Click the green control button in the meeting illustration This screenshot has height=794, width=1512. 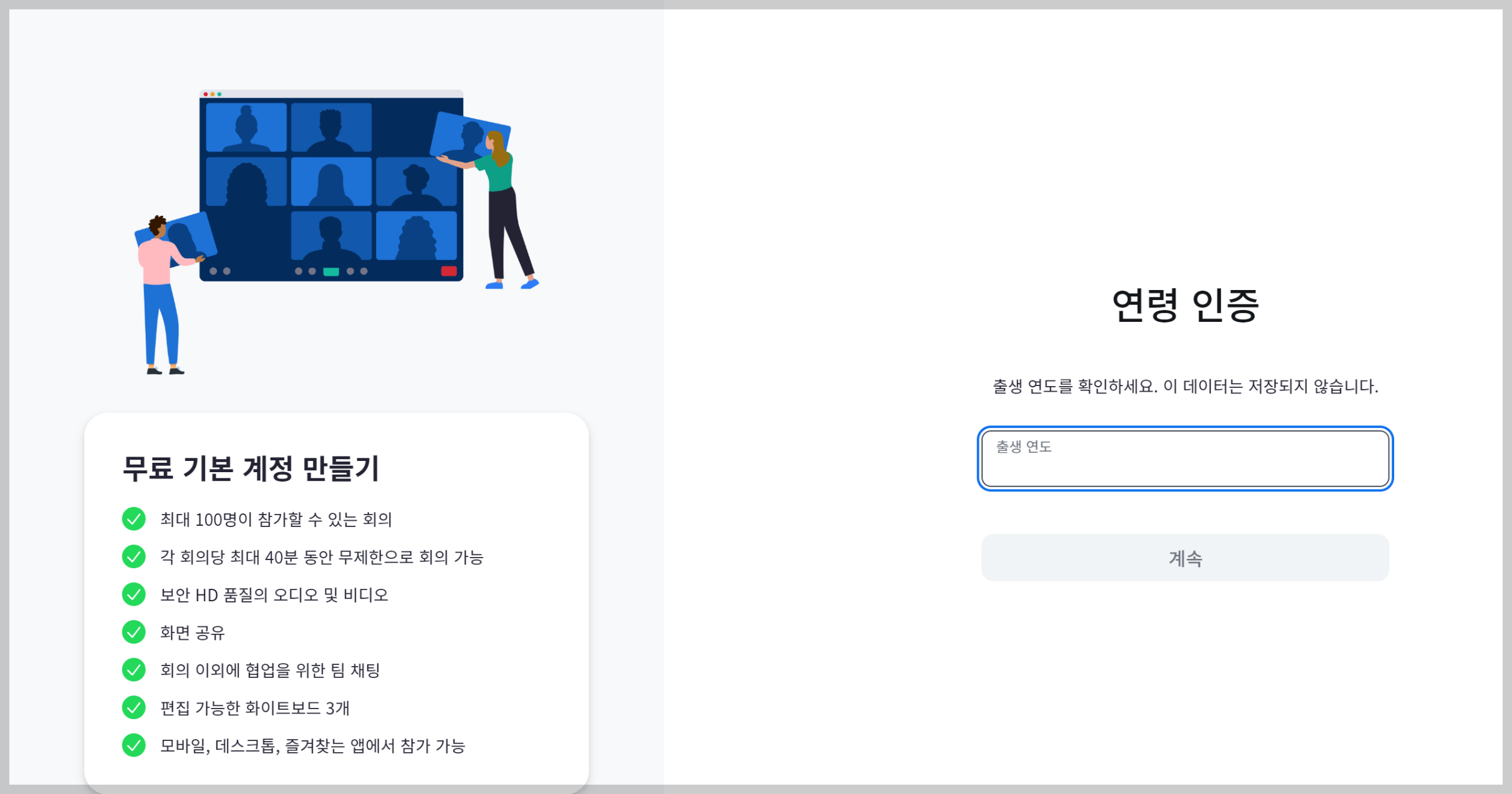point(331,271)
